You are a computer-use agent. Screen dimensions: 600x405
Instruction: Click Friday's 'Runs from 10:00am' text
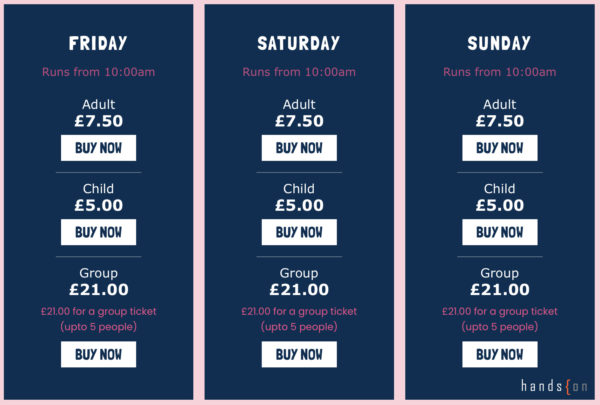pos(98,72)
